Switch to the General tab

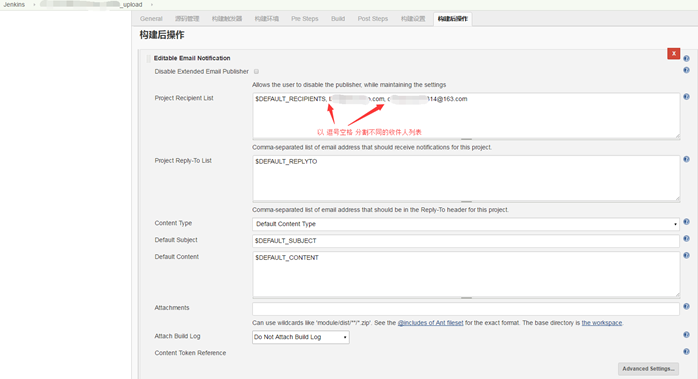coord(151,19)
